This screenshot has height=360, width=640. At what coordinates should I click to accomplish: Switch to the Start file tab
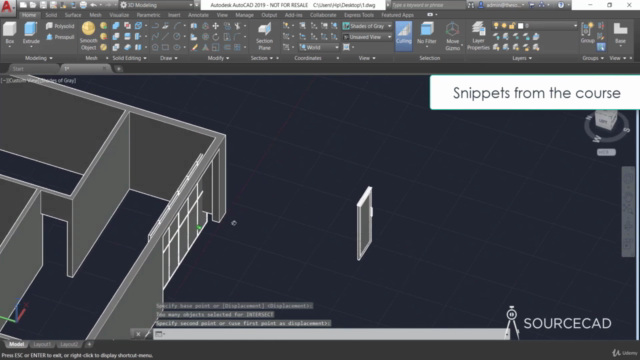pos(18,69)
